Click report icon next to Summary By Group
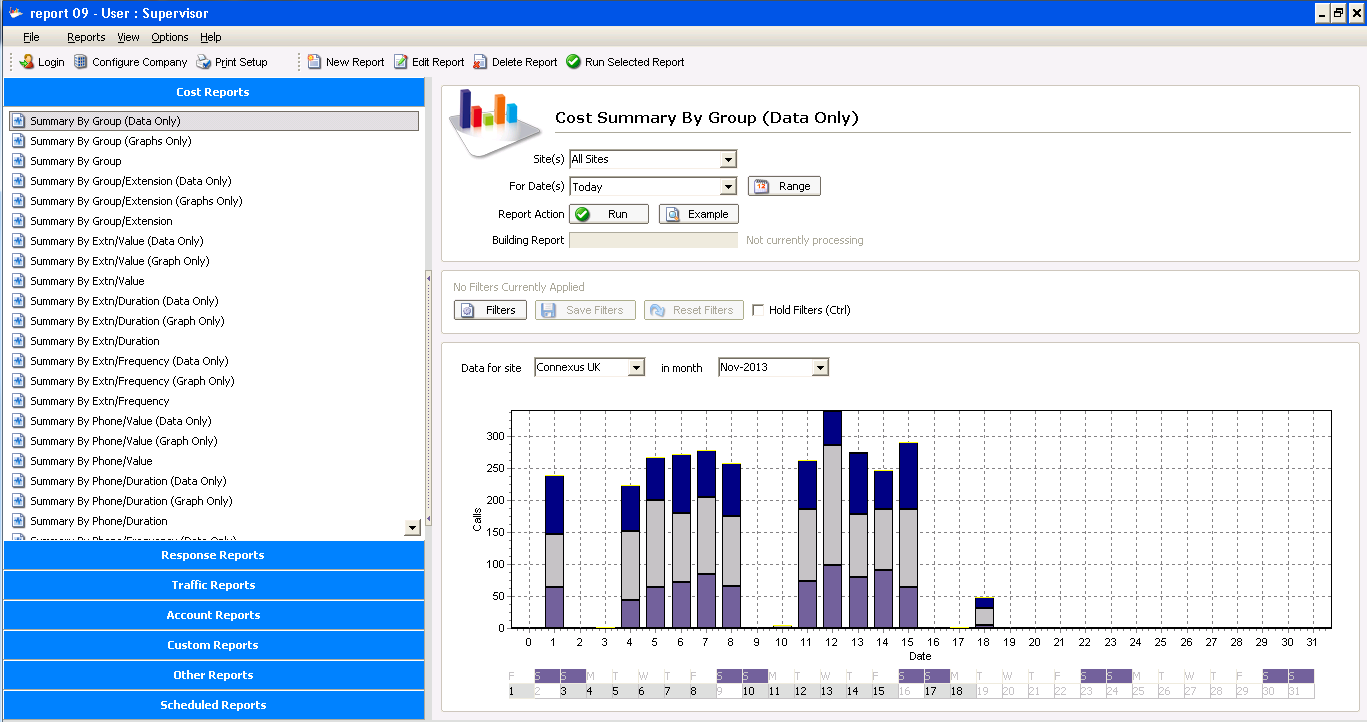 tap(18, 161)
